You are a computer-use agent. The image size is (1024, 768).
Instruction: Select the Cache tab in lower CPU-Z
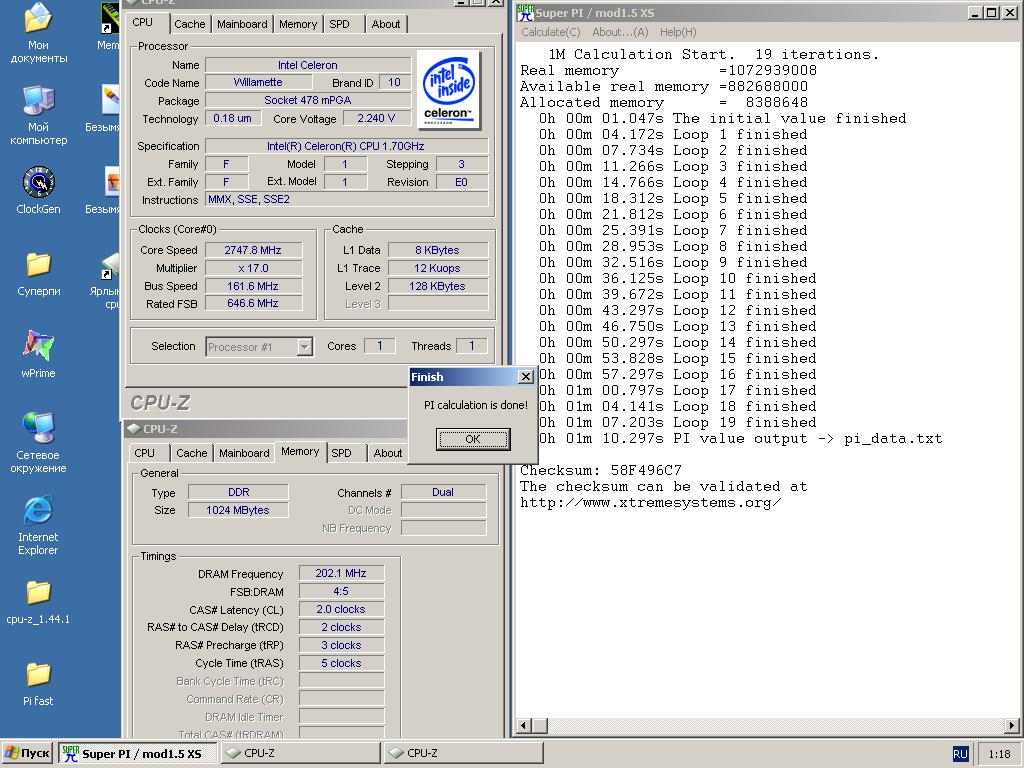(191, 453)
